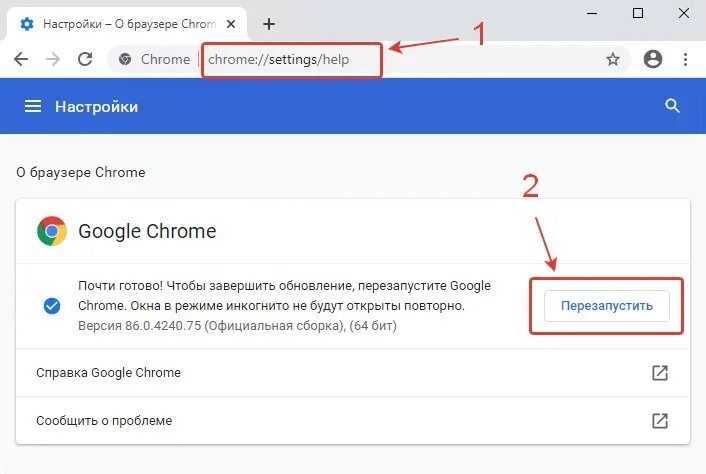Bookmark this page with the star icon
Screen dimensions: 706x474
click(613, 59)
